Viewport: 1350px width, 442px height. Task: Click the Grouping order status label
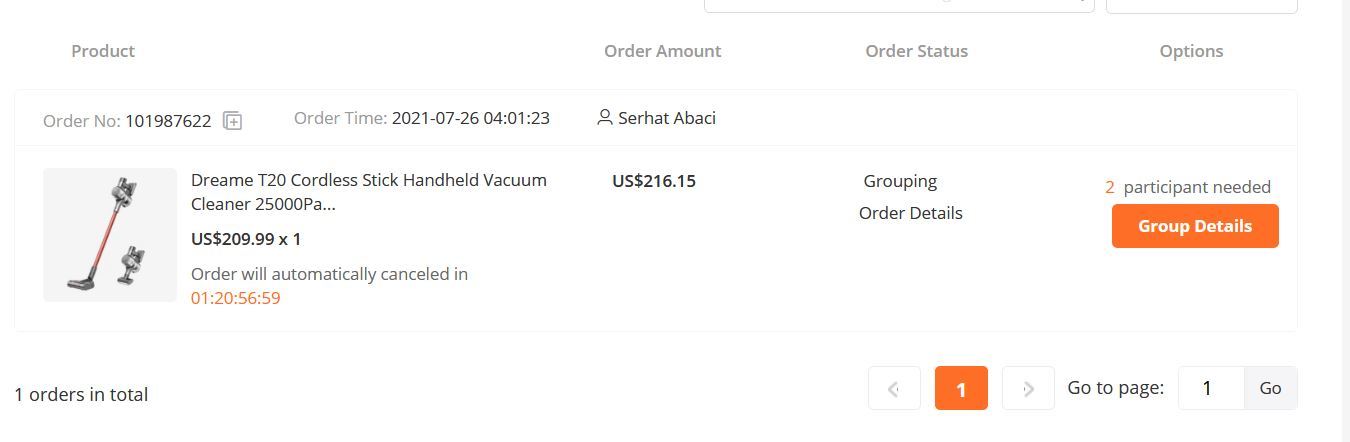[900, 181]
